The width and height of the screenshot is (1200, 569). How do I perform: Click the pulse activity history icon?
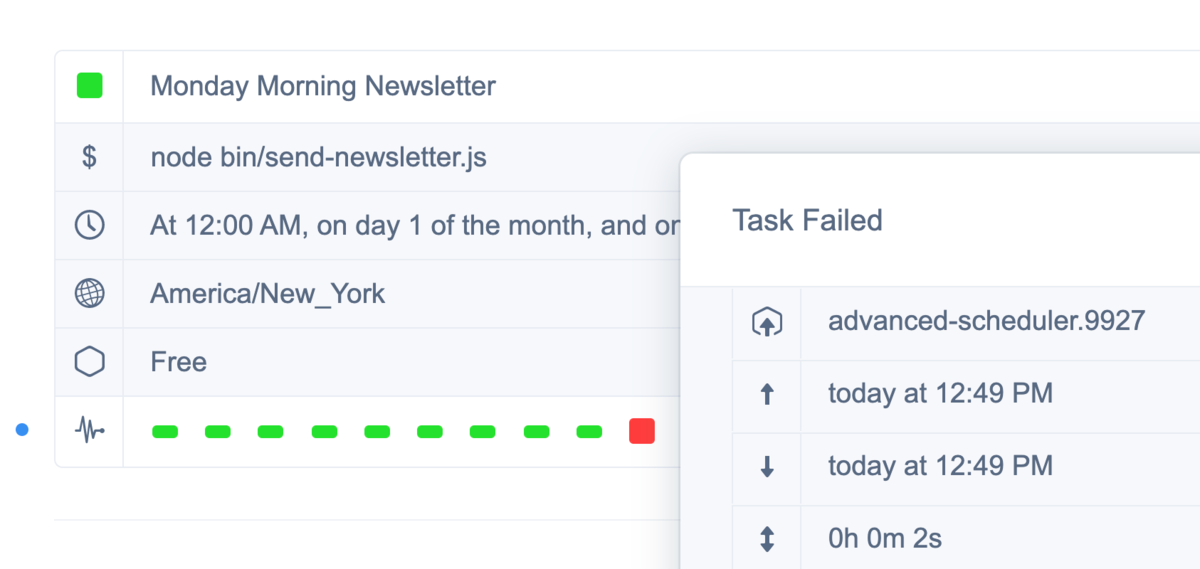(x=90, y=431)
